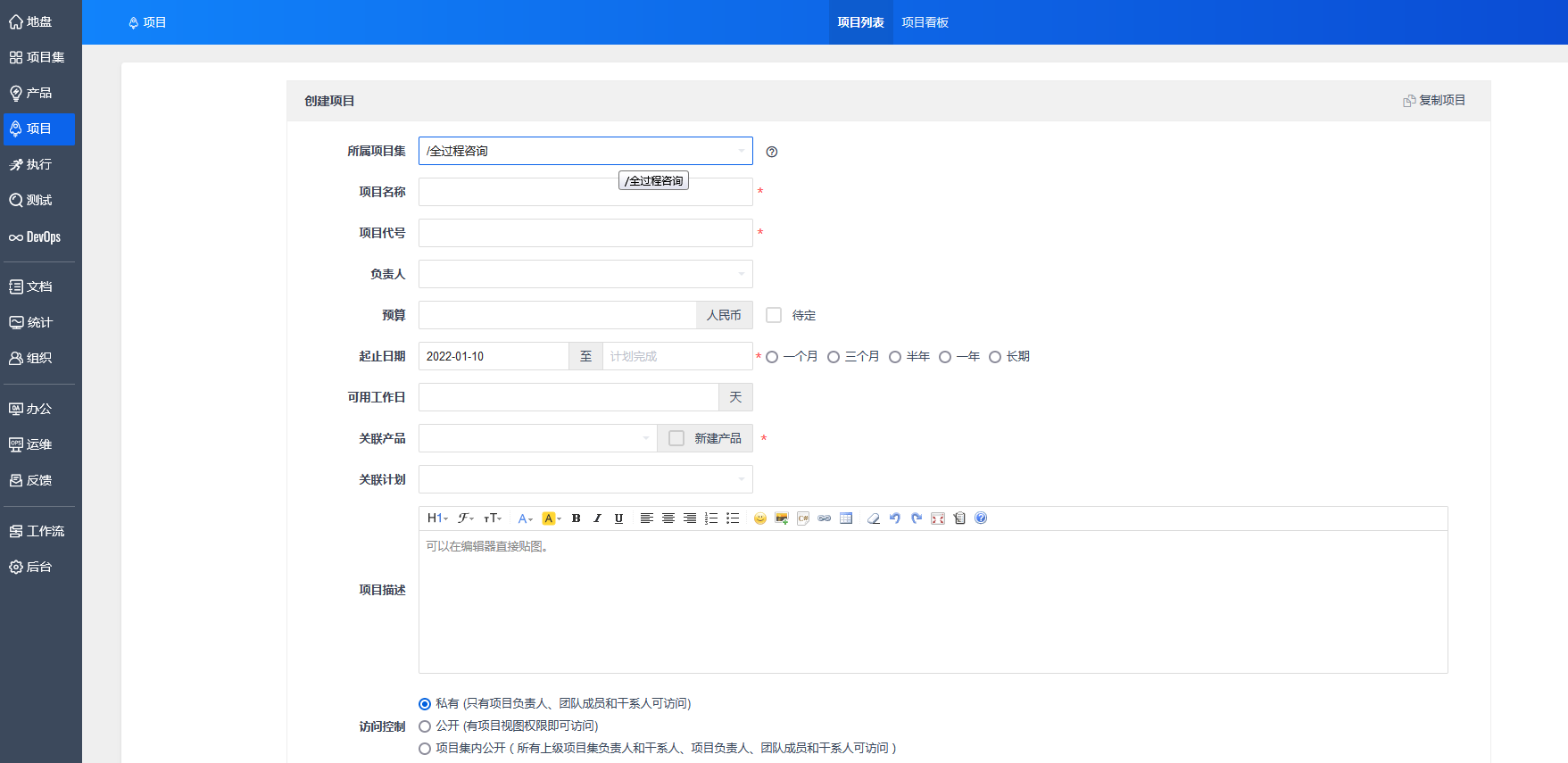1568x763 pixels.
Task: Switch to the 项目看板 tab
Action: (x=925, y=22)
